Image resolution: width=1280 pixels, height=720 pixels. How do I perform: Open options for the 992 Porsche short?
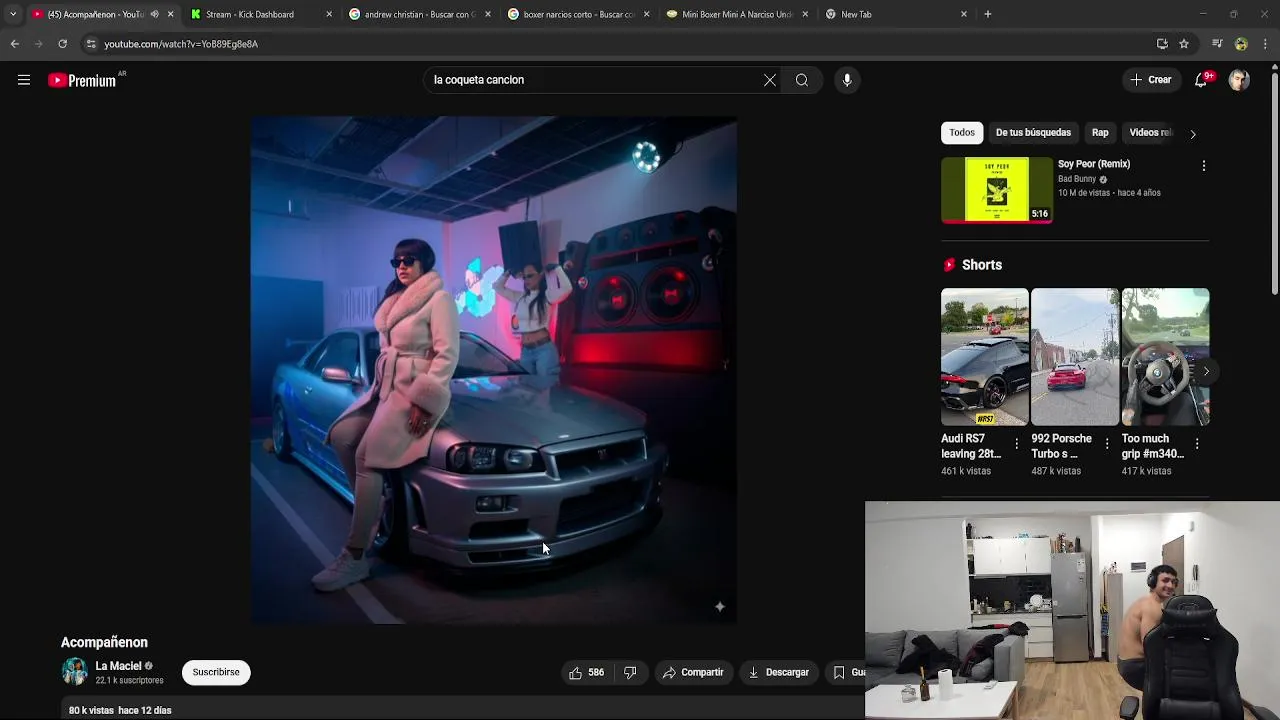pos(1107,444)
